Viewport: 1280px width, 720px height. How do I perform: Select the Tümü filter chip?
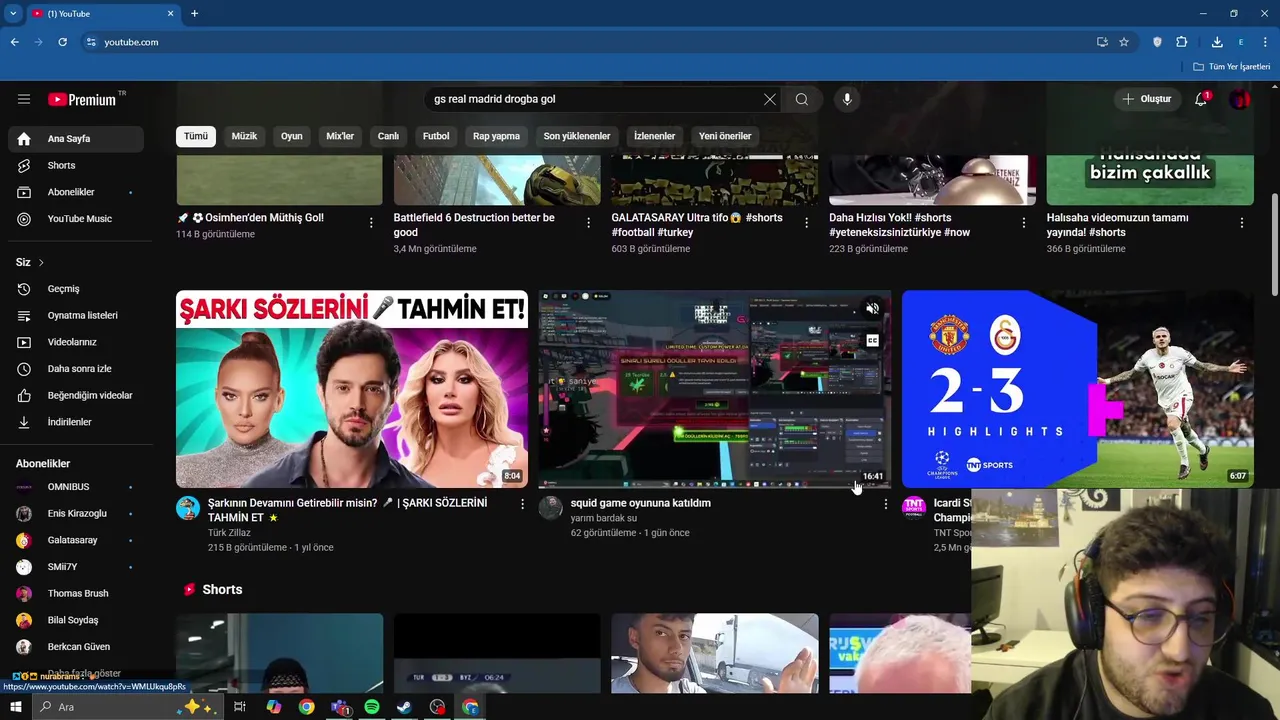196,136
